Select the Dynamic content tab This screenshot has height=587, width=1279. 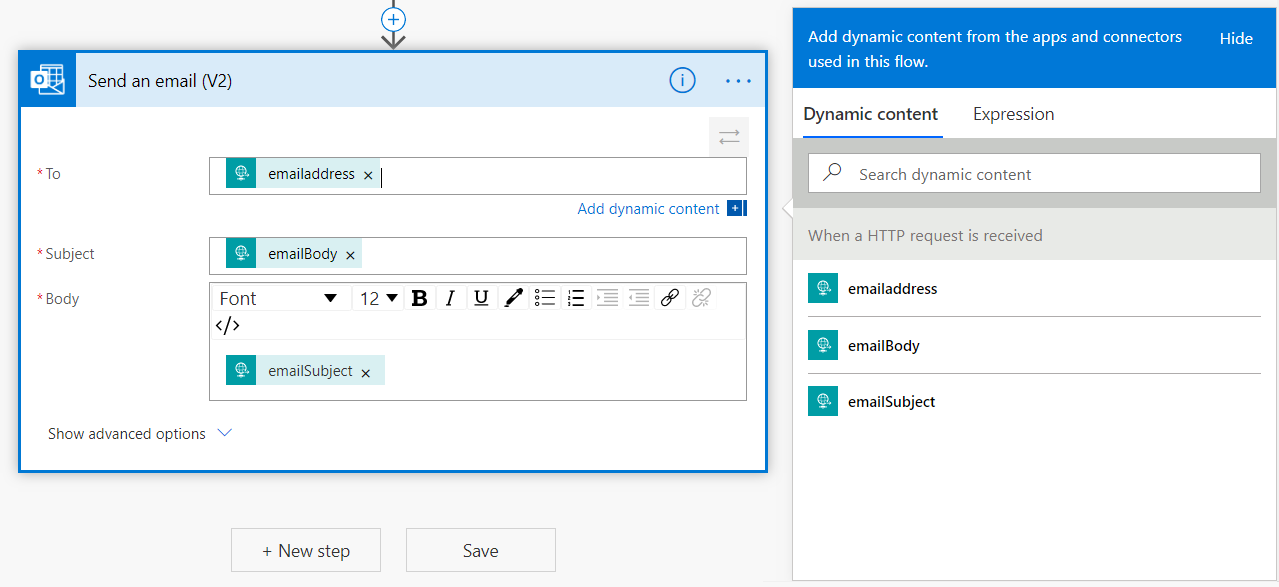click(870, 114)
